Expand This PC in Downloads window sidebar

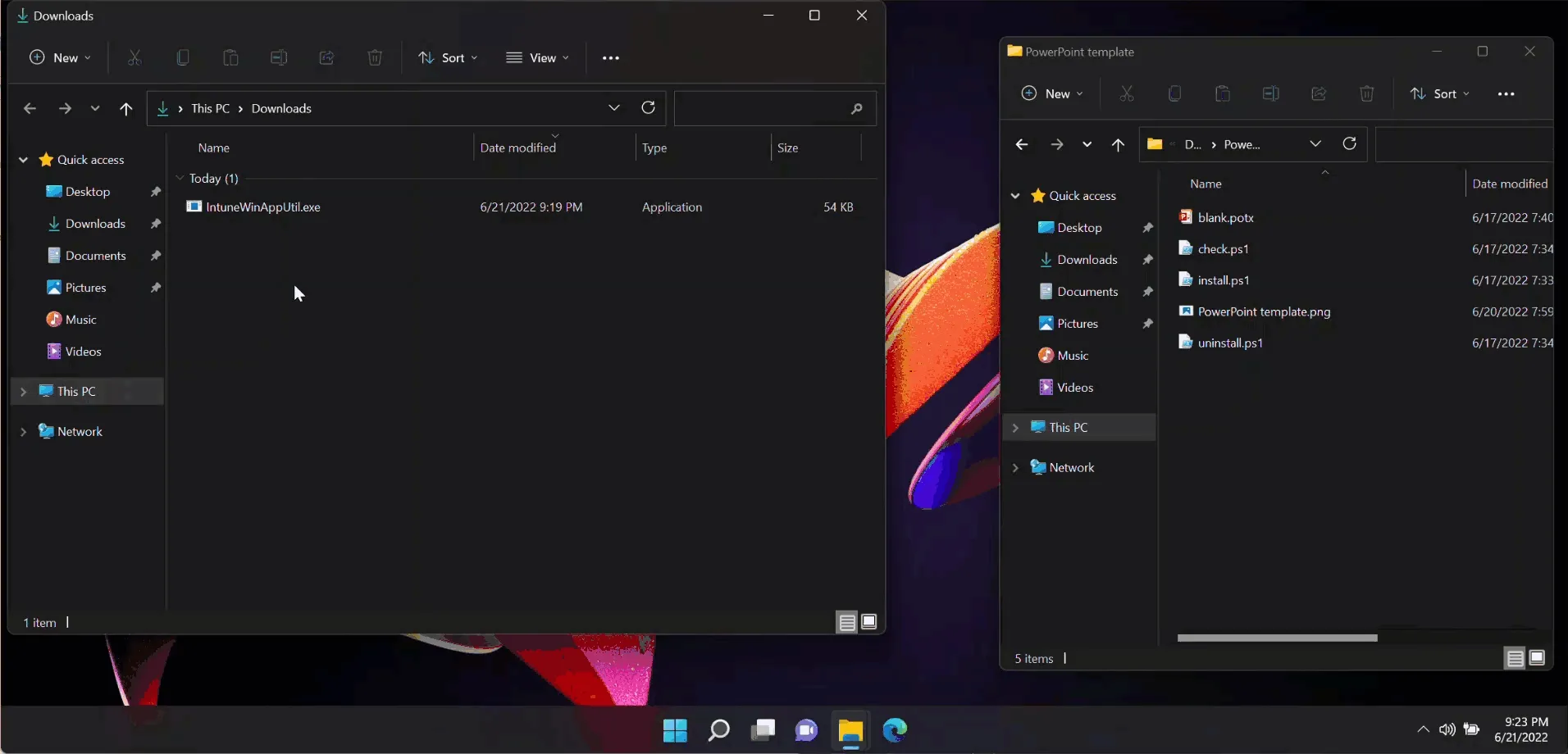pos(24,392)
